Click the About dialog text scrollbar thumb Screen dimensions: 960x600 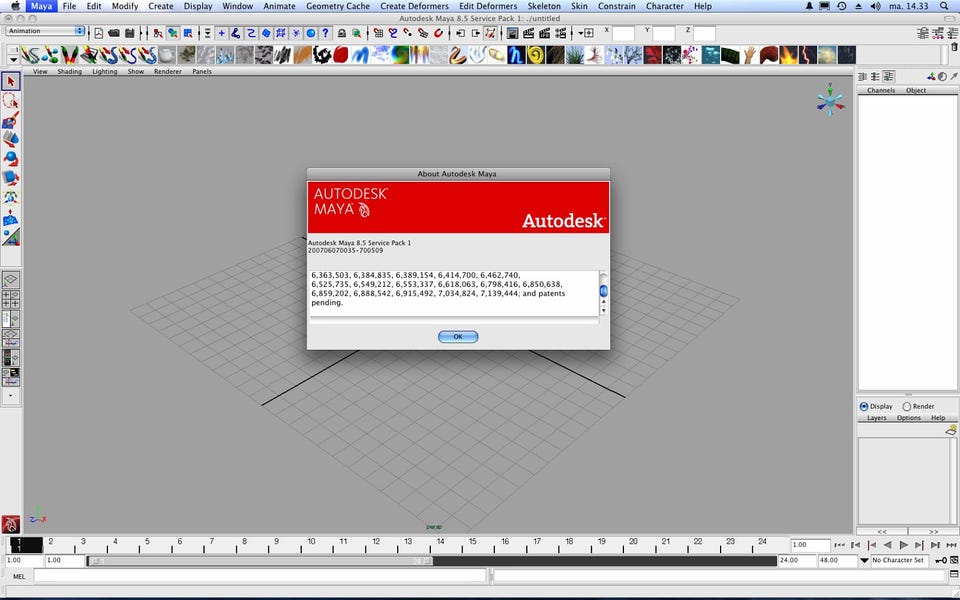pyautogui.click(x=603, y=291)
